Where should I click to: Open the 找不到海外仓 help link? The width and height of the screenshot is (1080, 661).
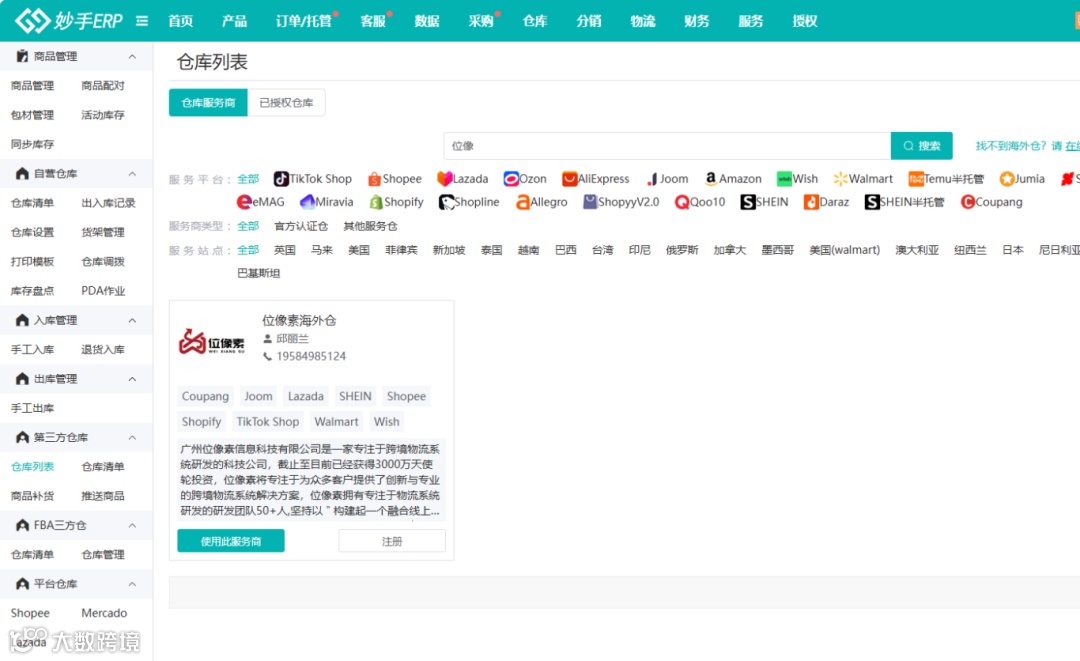[x=1027, y=146]
